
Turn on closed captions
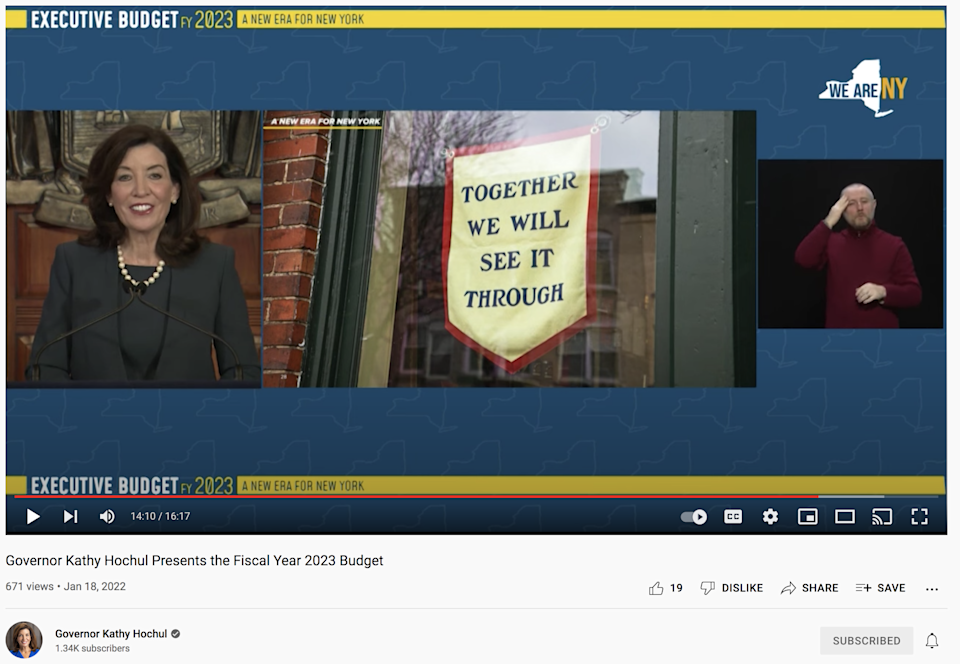tap(733, 517)
